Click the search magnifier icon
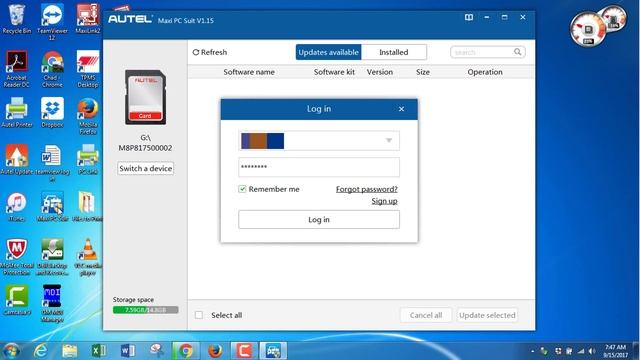 pyautogui.click(x=518, y=52)
